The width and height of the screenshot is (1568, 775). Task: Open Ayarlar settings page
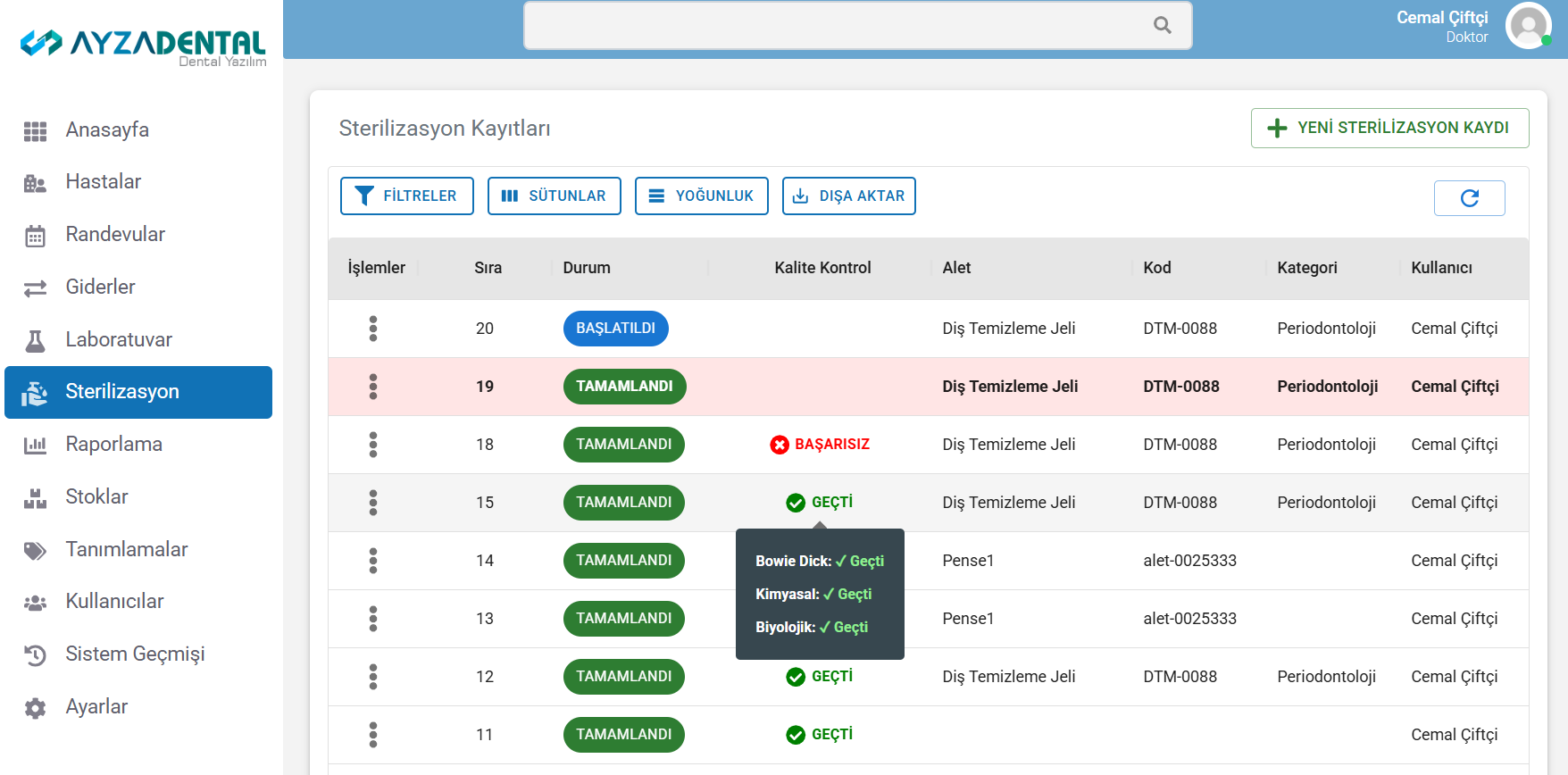pos(96,707)
